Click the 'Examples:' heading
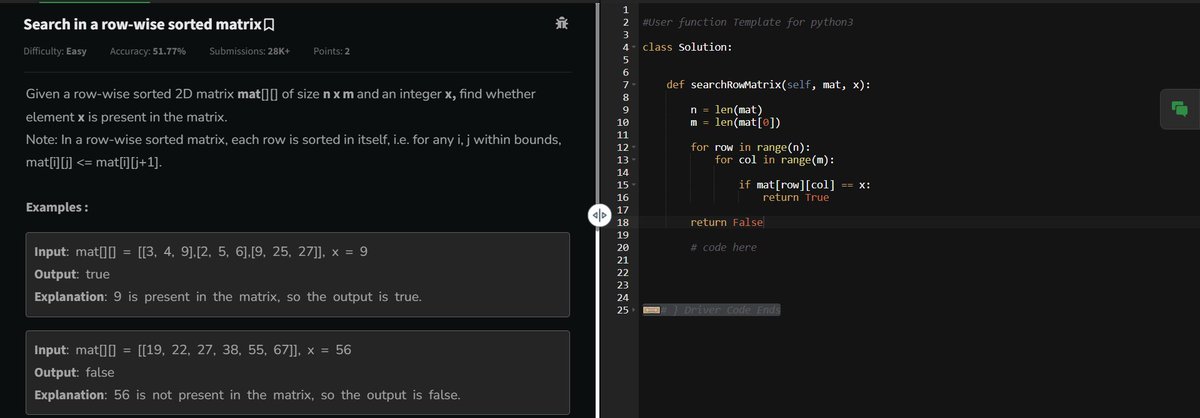 56,207
